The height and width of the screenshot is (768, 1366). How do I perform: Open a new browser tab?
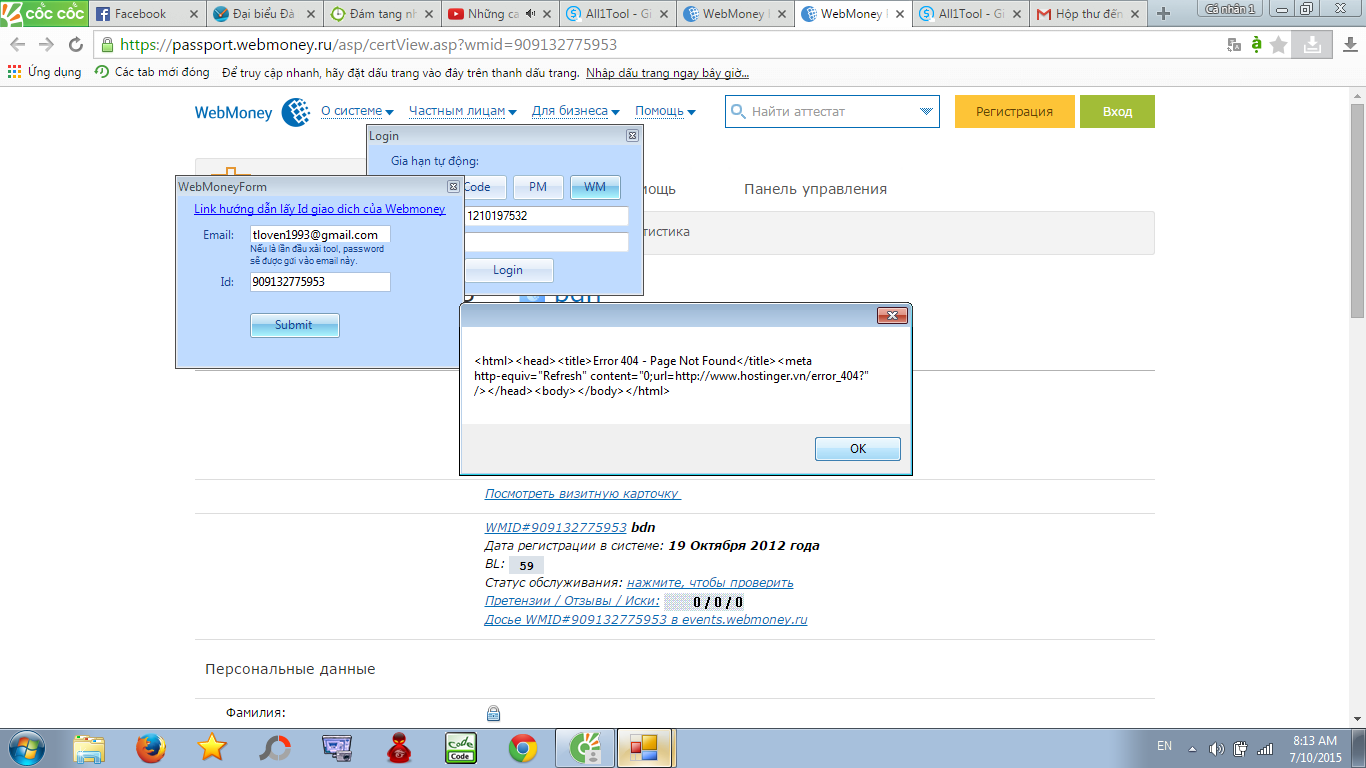pyautogui.click(x=1163, y=14)
